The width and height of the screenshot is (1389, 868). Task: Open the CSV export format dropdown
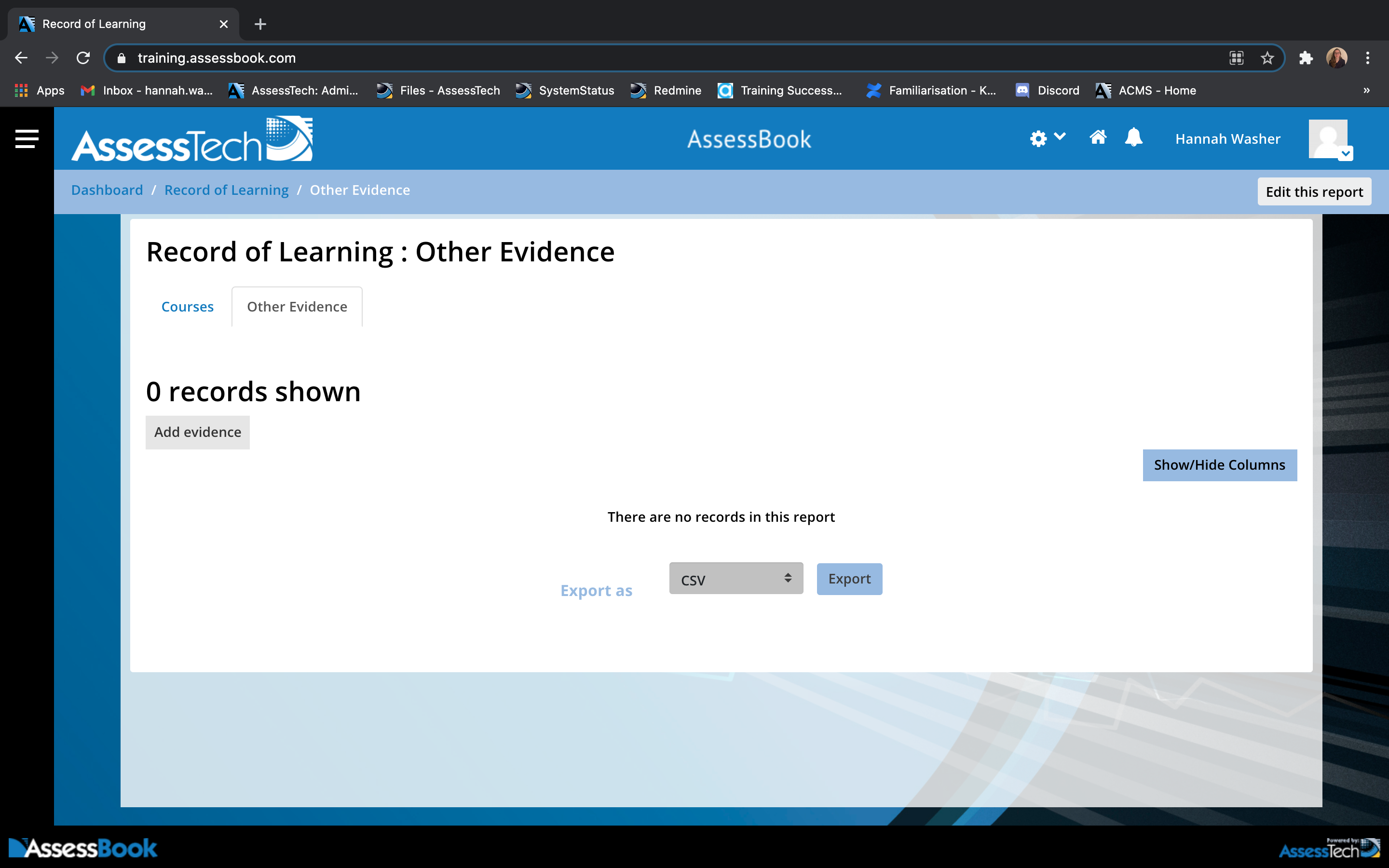click(x=736, y=579)
